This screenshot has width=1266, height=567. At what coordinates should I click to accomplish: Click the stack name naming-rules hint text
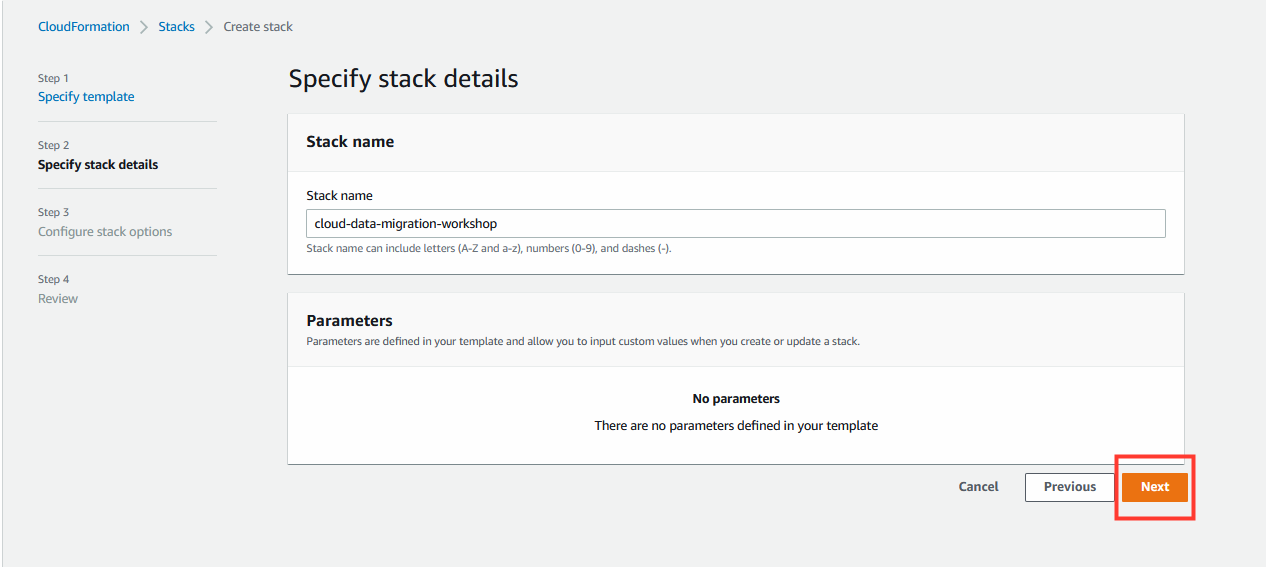[488, 248]
